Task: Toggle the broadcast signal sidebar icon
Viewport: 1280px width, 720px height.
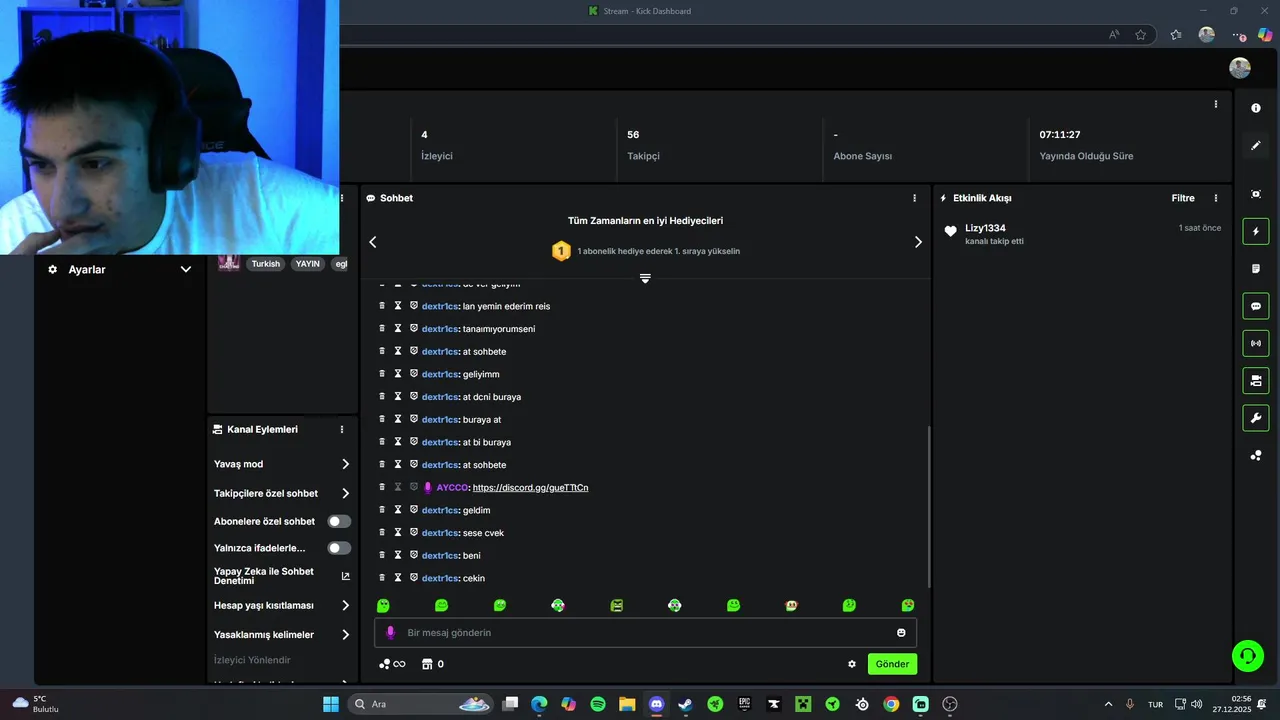Action: pyautogui.click(x=1256, y=343)
